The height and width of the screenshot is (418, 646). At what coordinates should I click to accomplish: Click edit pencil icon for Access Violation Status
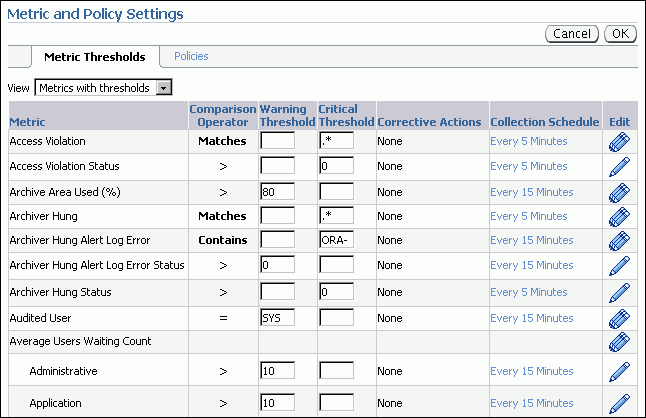point(619,166)
